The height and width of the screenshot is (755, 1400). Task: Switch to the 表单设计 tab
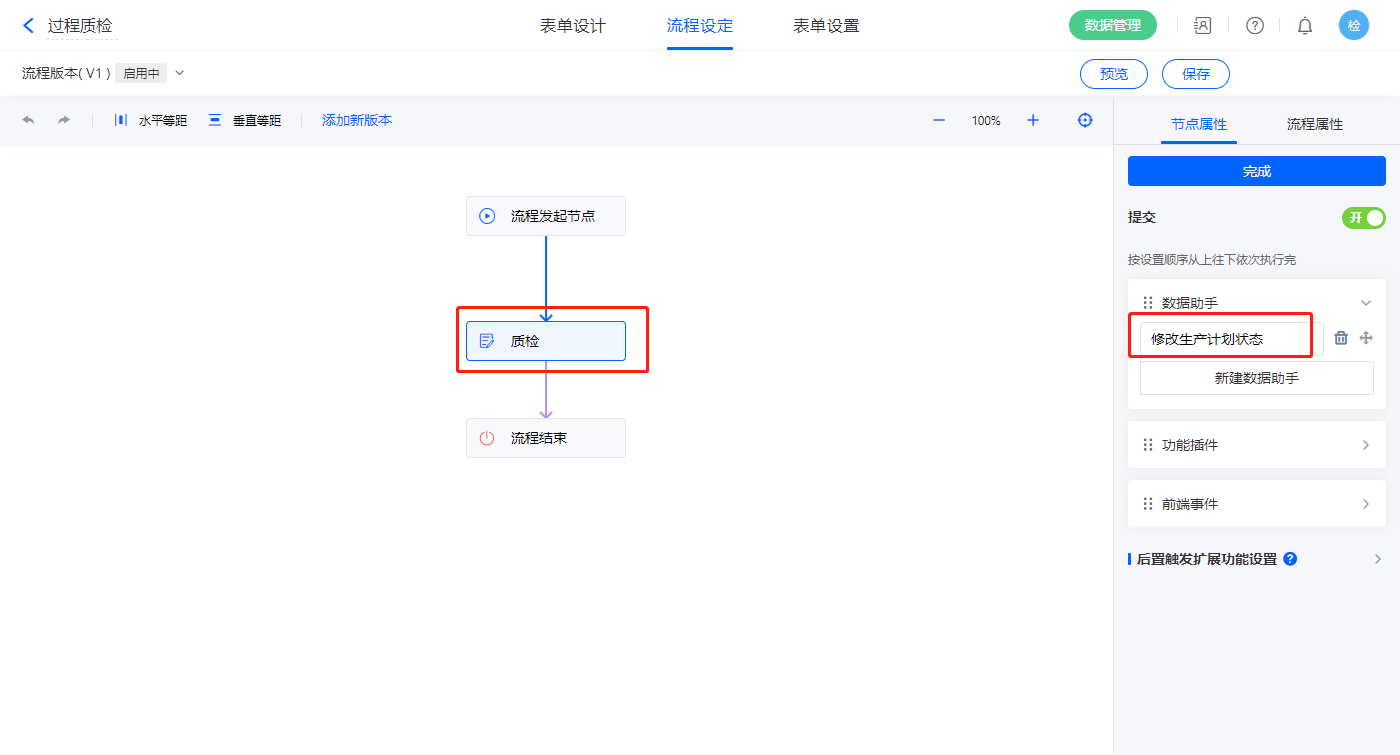click(573, 26)
